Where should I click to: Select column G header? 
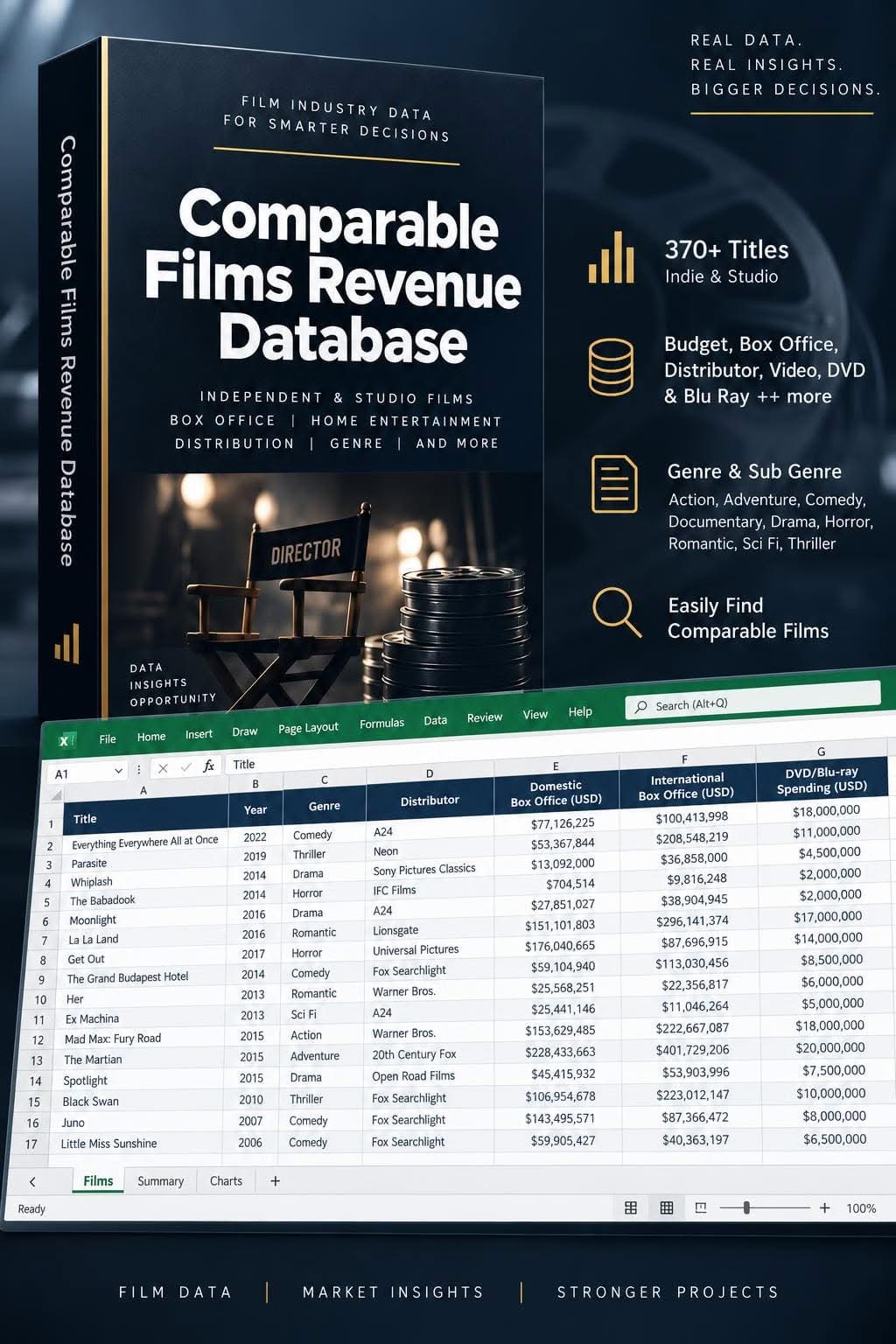point(821,752)
